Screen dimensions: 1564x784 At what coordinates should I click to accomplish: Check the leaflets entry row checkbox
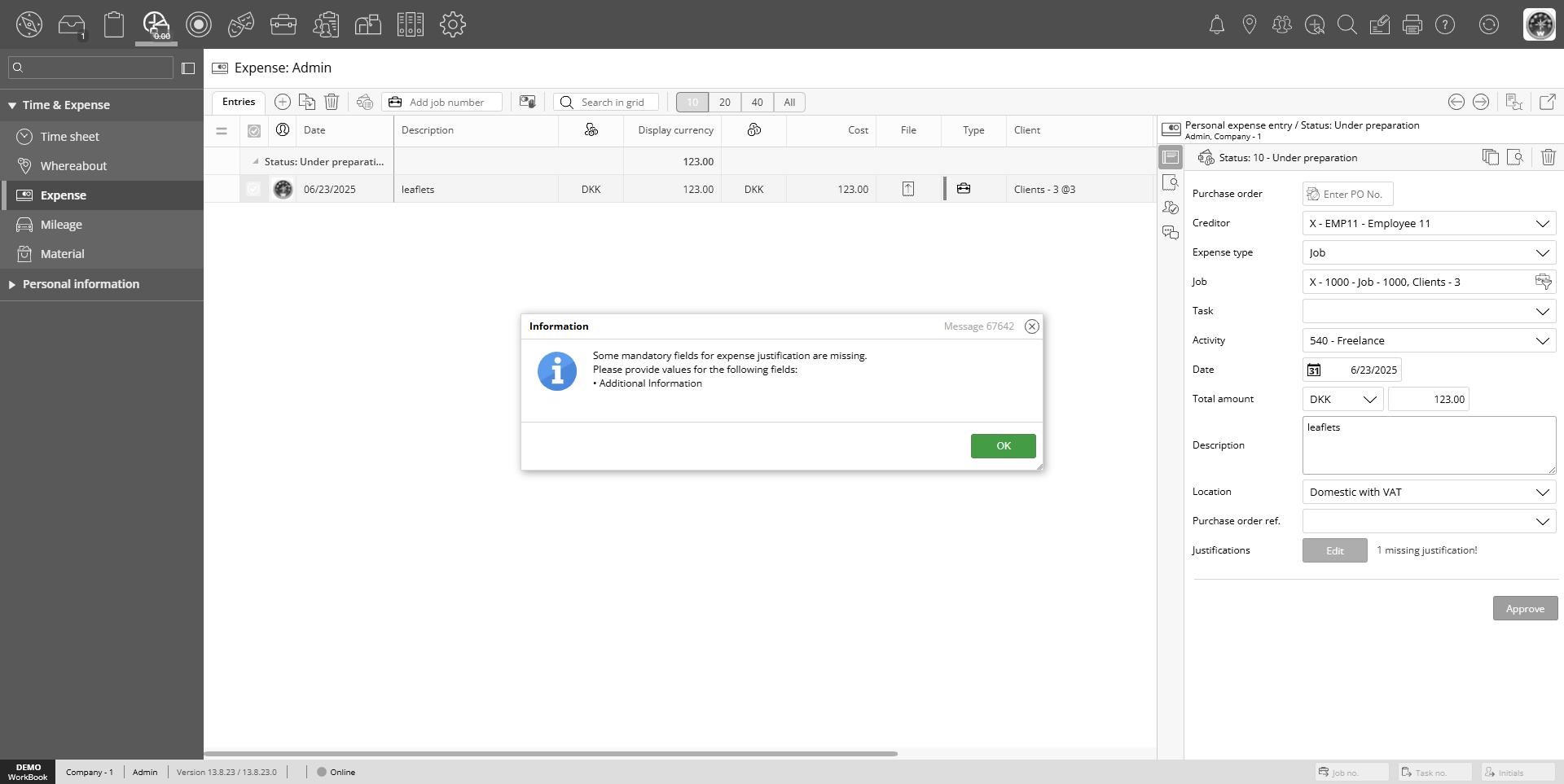pos(254,189)
